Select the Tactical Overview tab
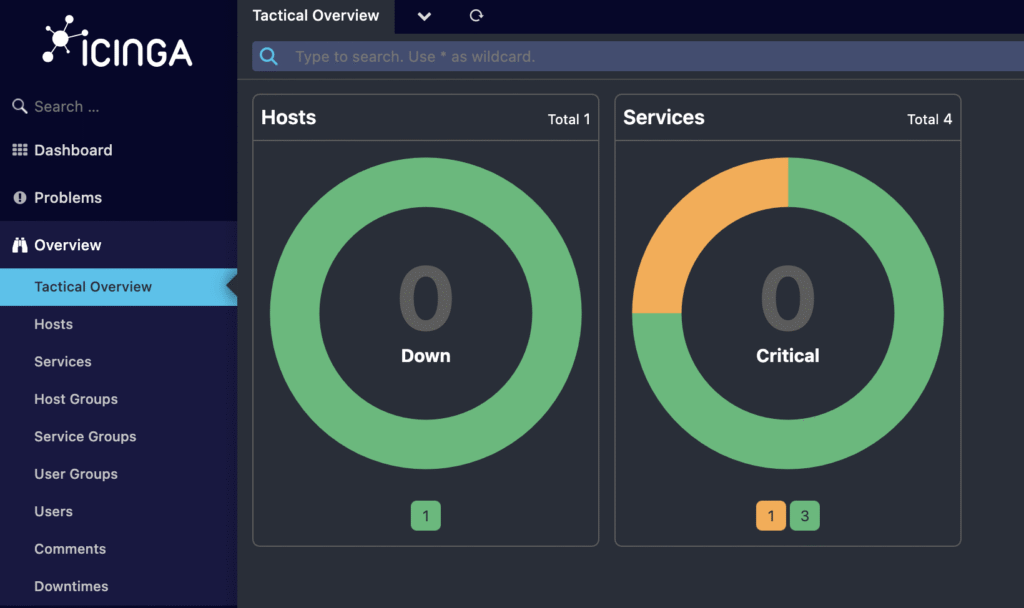Viewport: 1024px width, 608px height. pyautogui.click(x=315, y=16)
